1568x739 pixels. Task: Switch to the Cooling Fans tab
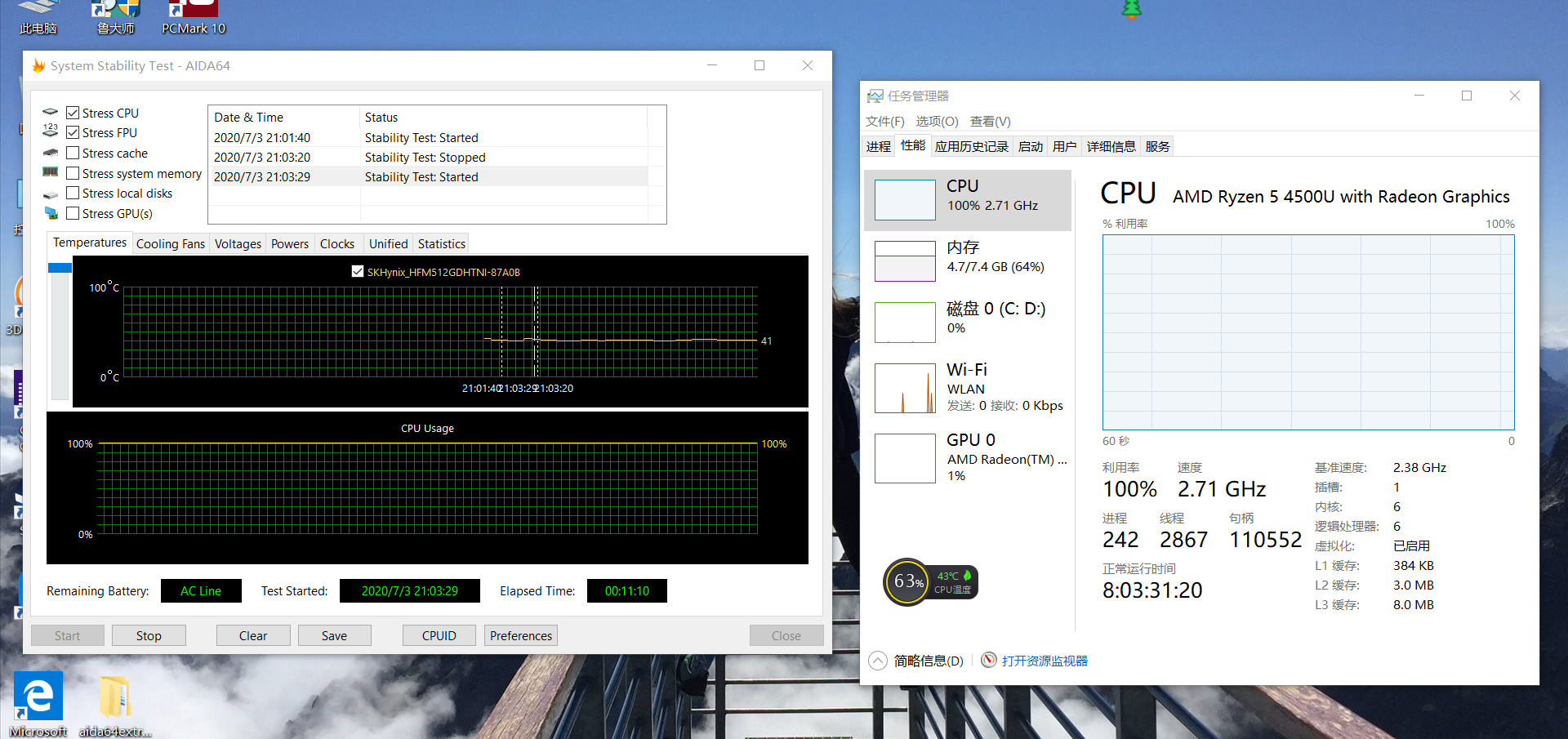click(x=171, y=243)
